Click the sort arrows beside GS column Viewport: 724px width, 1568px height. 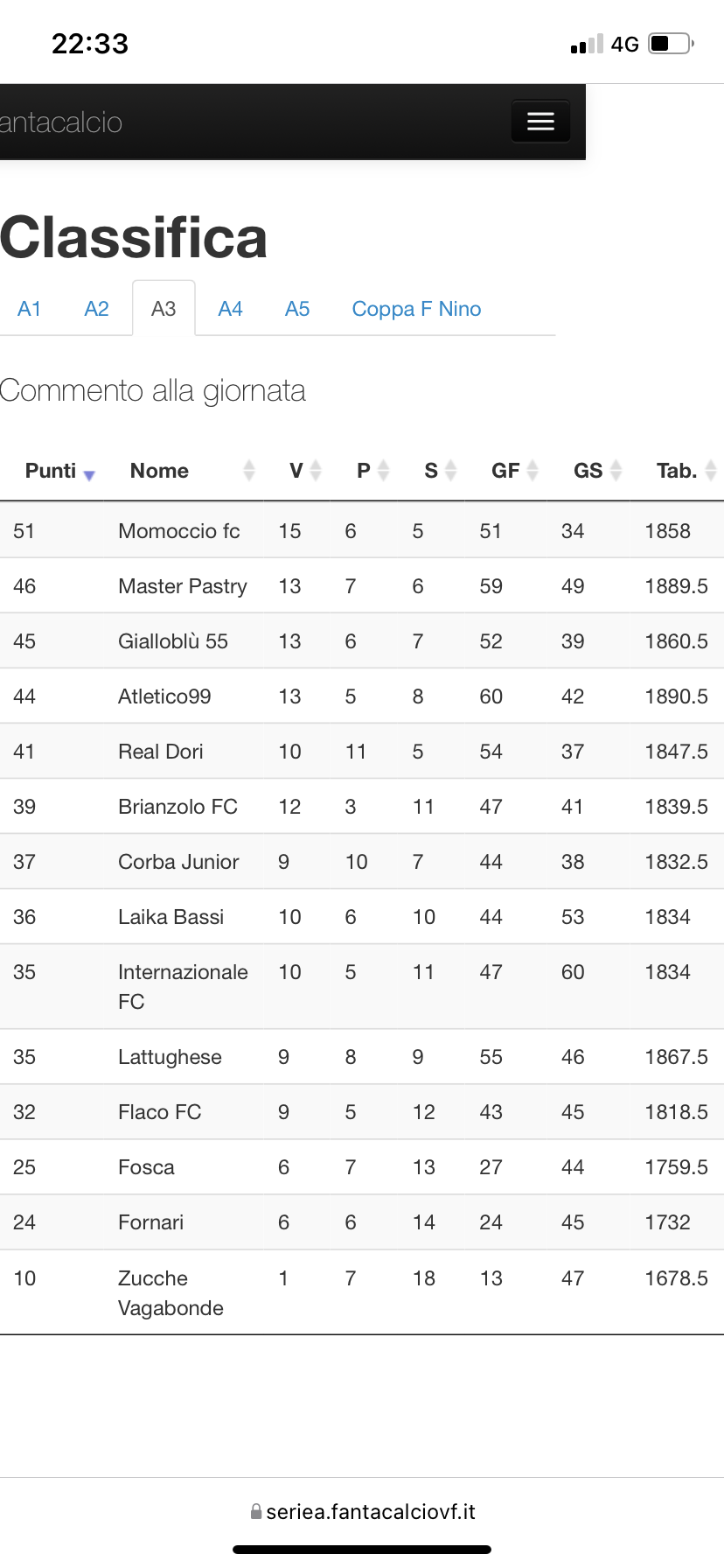coord(616,471)
